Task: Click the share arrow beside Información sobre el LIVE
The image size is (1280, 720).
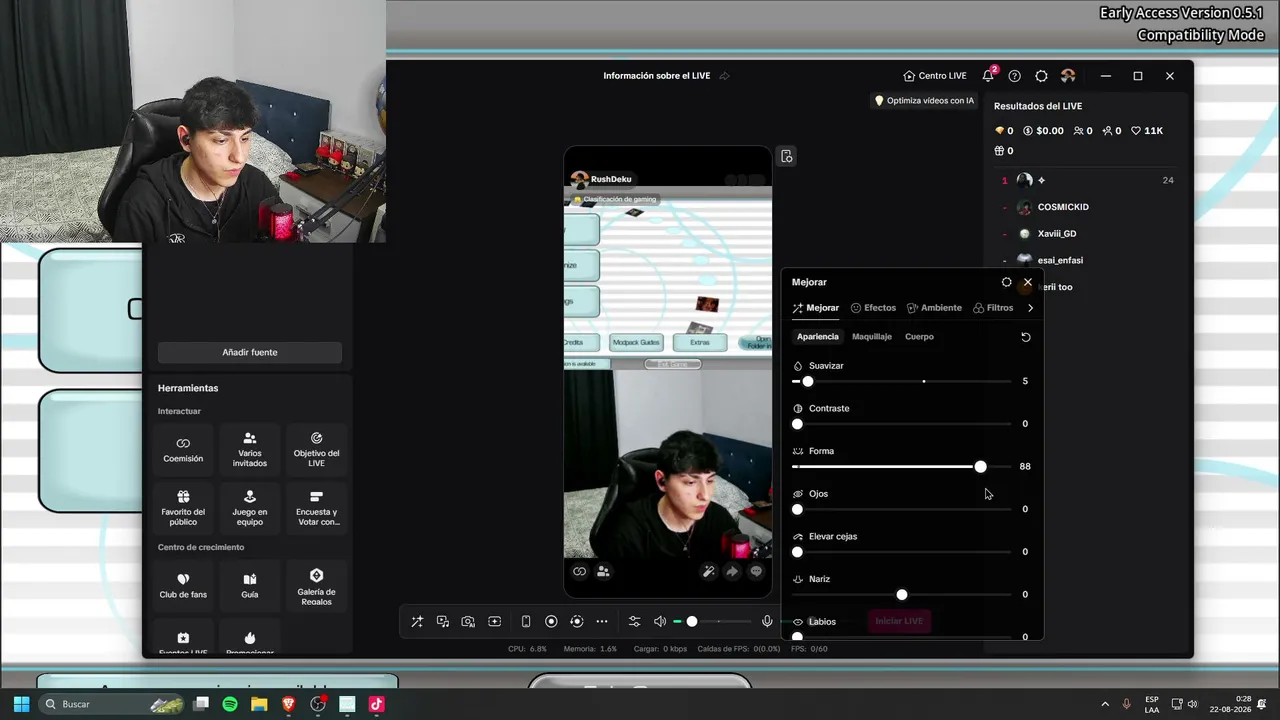Action: point(725,76)
